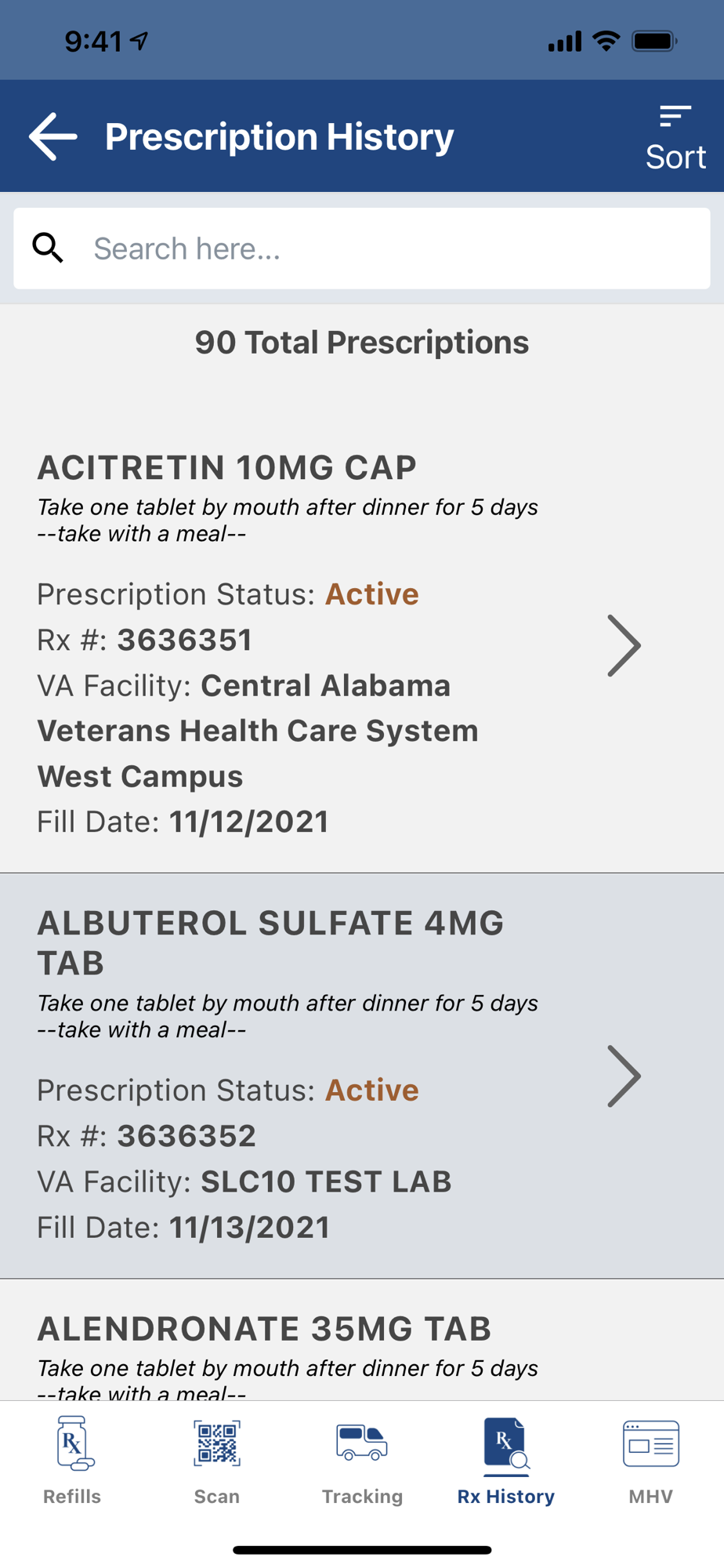
Task: Tap the Scan tab label
Action: coord(217,1496)
